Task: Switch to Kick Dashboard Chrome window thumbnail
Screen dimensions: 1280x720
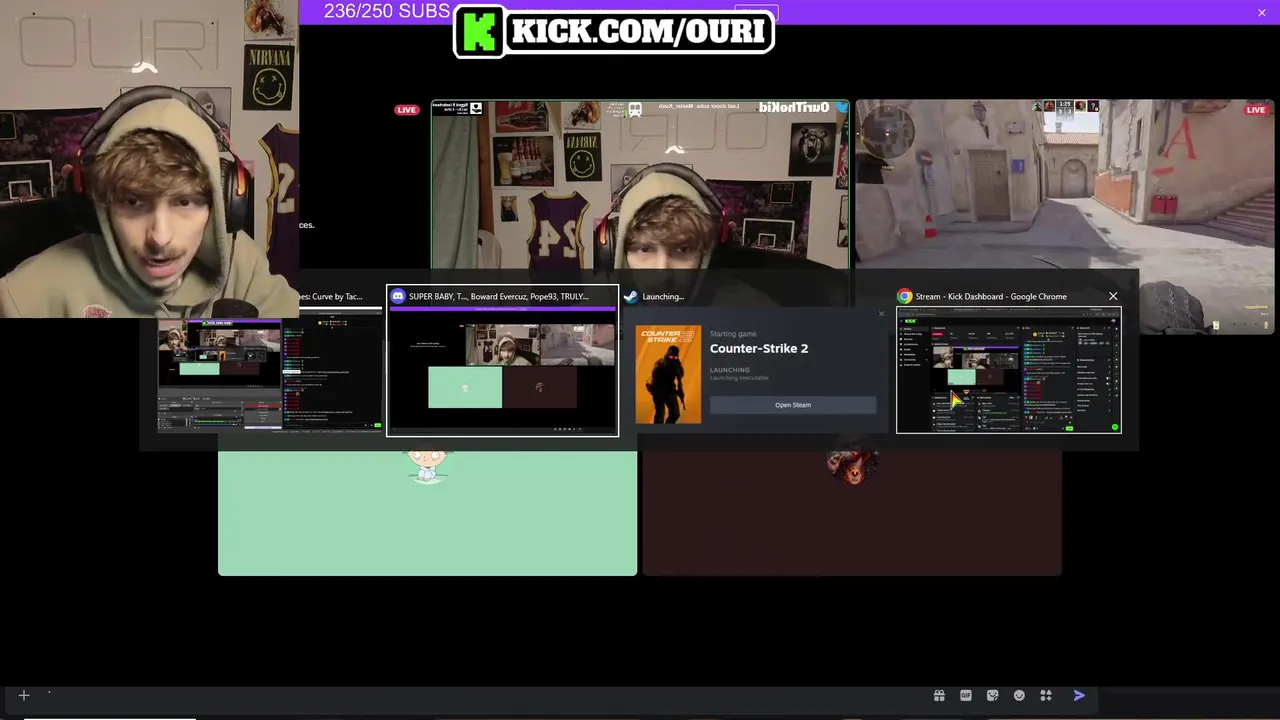Action: coord(1008,361)
